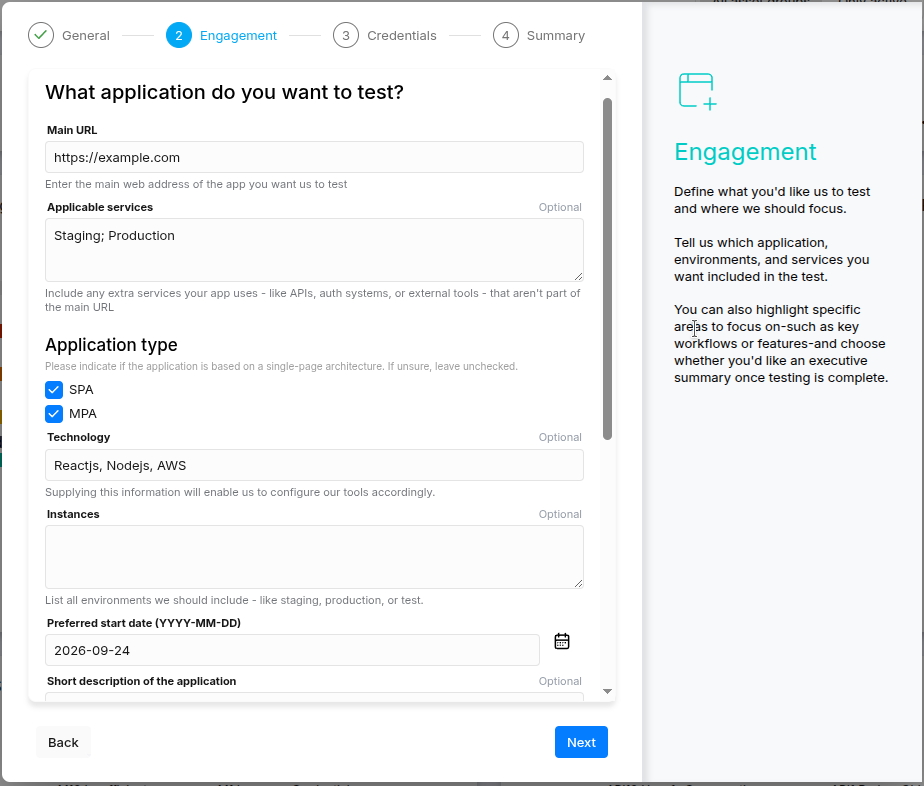Click the Back button

coord(63,742)
